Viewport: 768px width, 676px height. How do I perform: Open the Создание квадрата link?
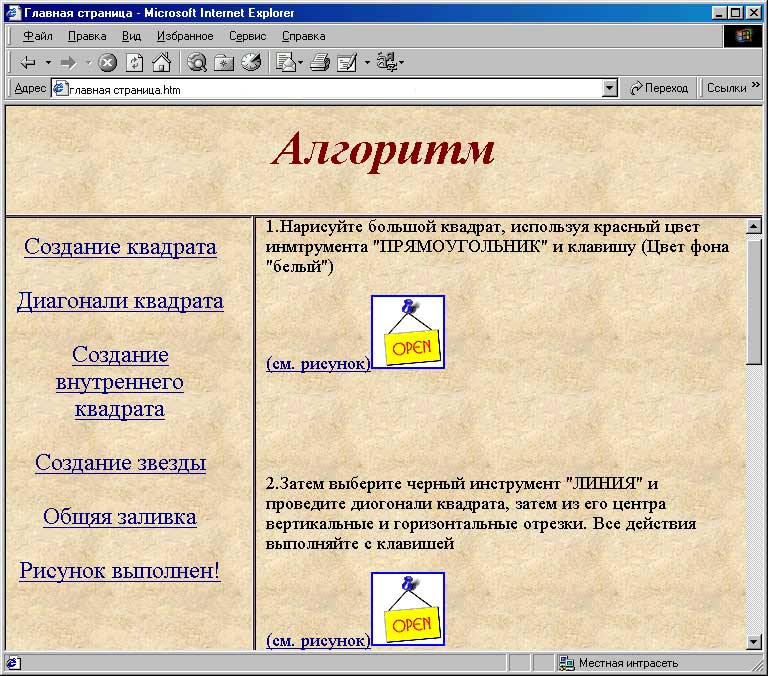[x=120, y=246]
